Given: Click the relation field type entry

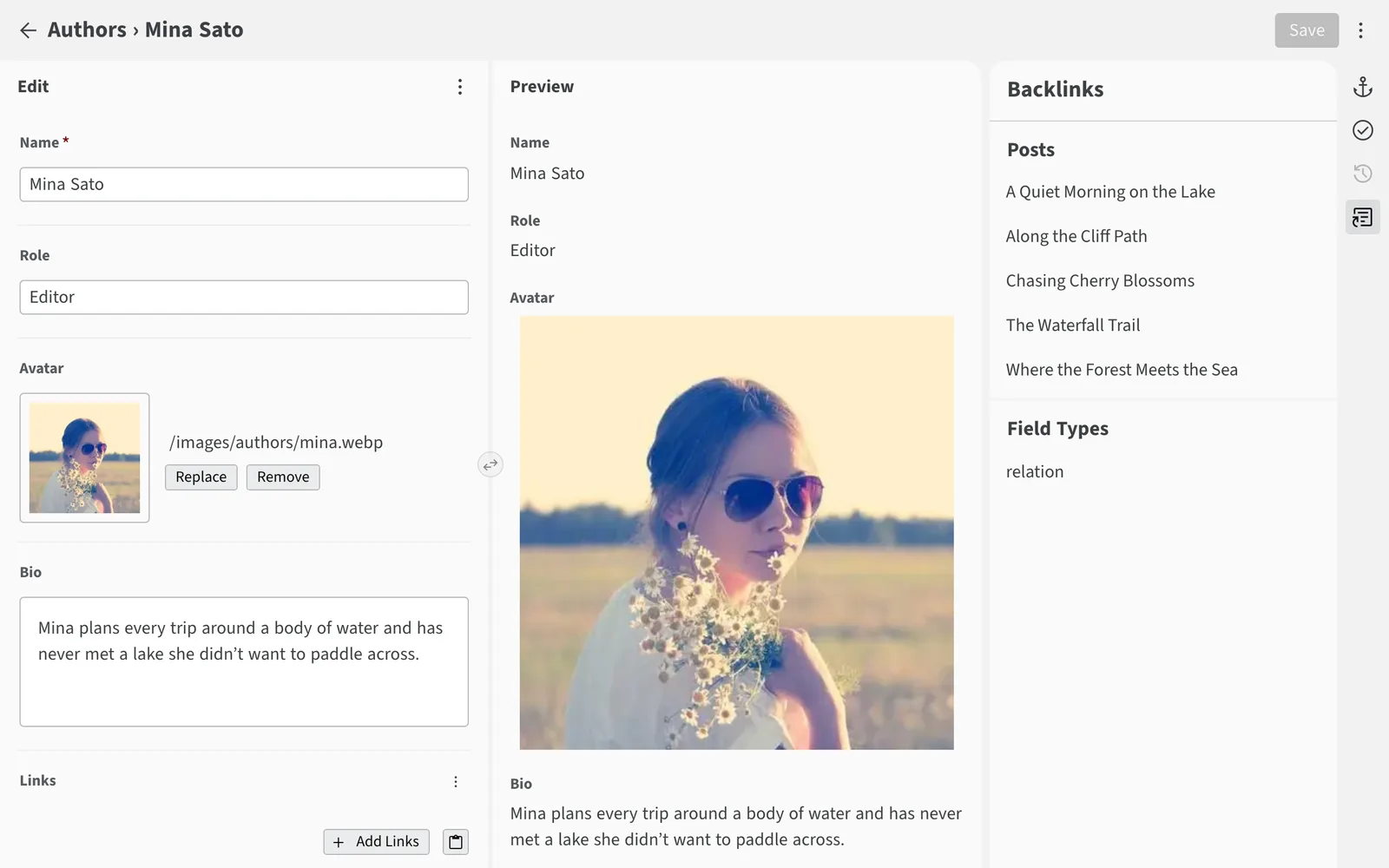Looking at the screenshot, I should [1035, 471].
